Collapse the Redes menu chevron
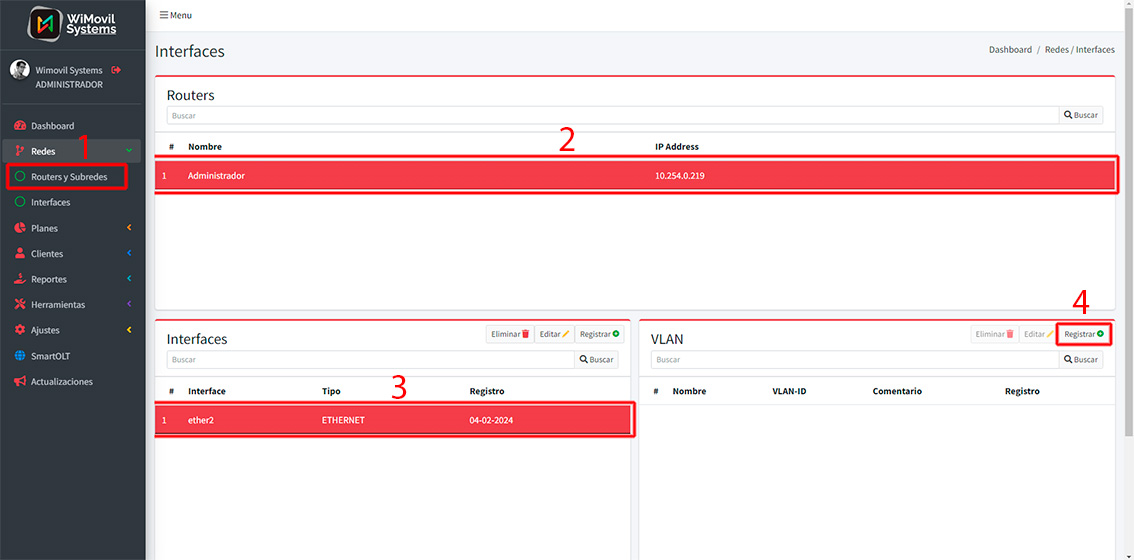This screenshot has width=1134, height=560. [129, 151]
